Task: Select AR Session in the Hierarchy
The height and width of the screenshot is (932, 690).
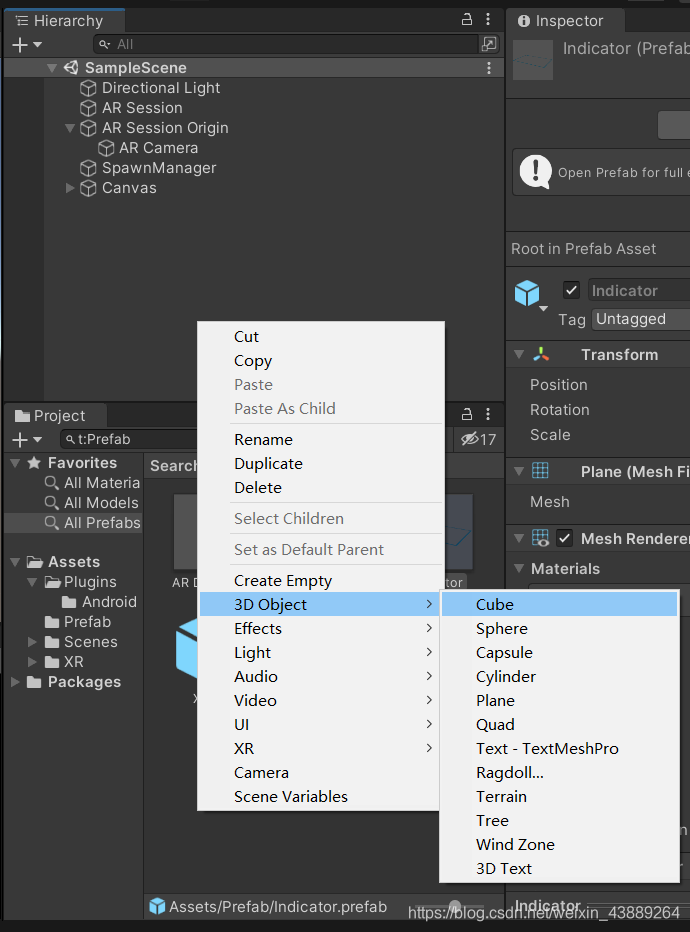Action: pos(142,108)
